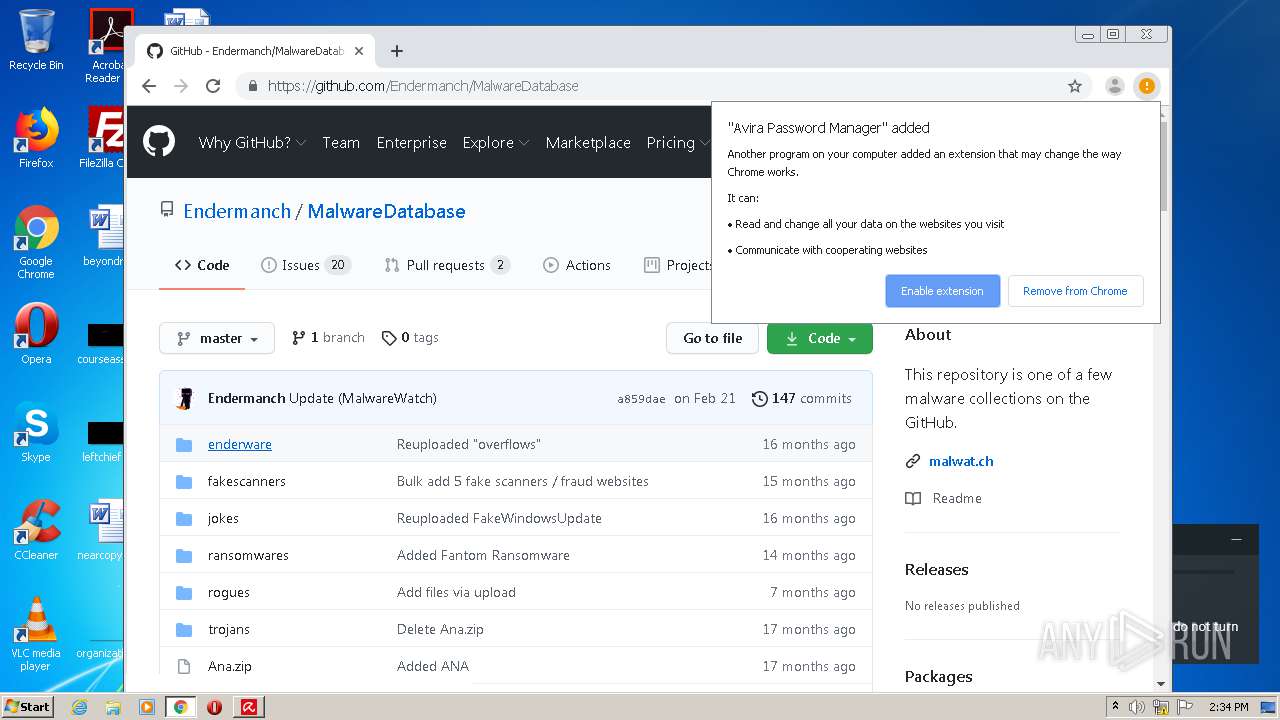This screenshot has width=1280, height=720.
Task: Open the Ana.zip file link
Action: [x=230, y=666]
